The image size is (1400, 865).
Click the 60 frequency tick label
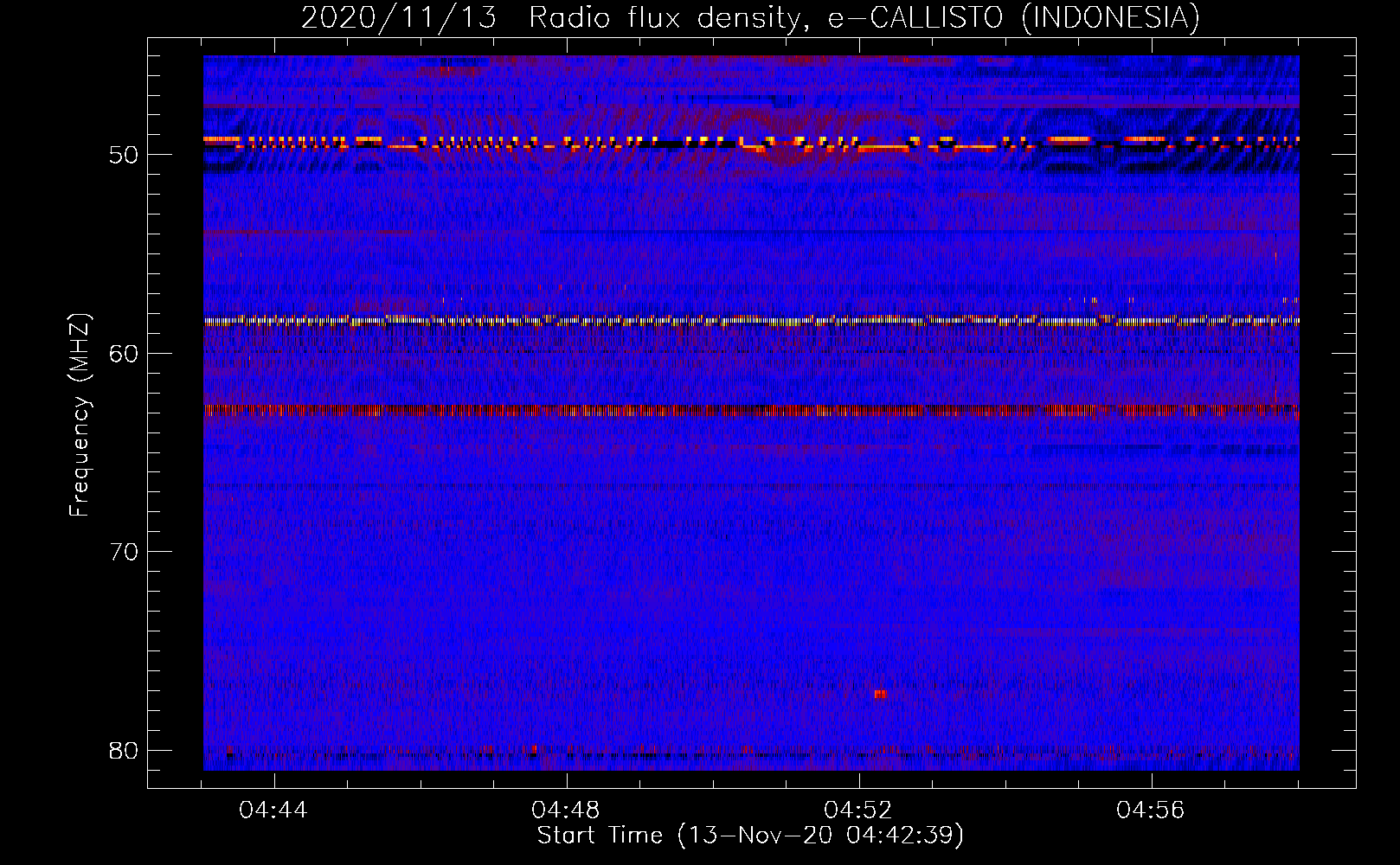point(124,353)
